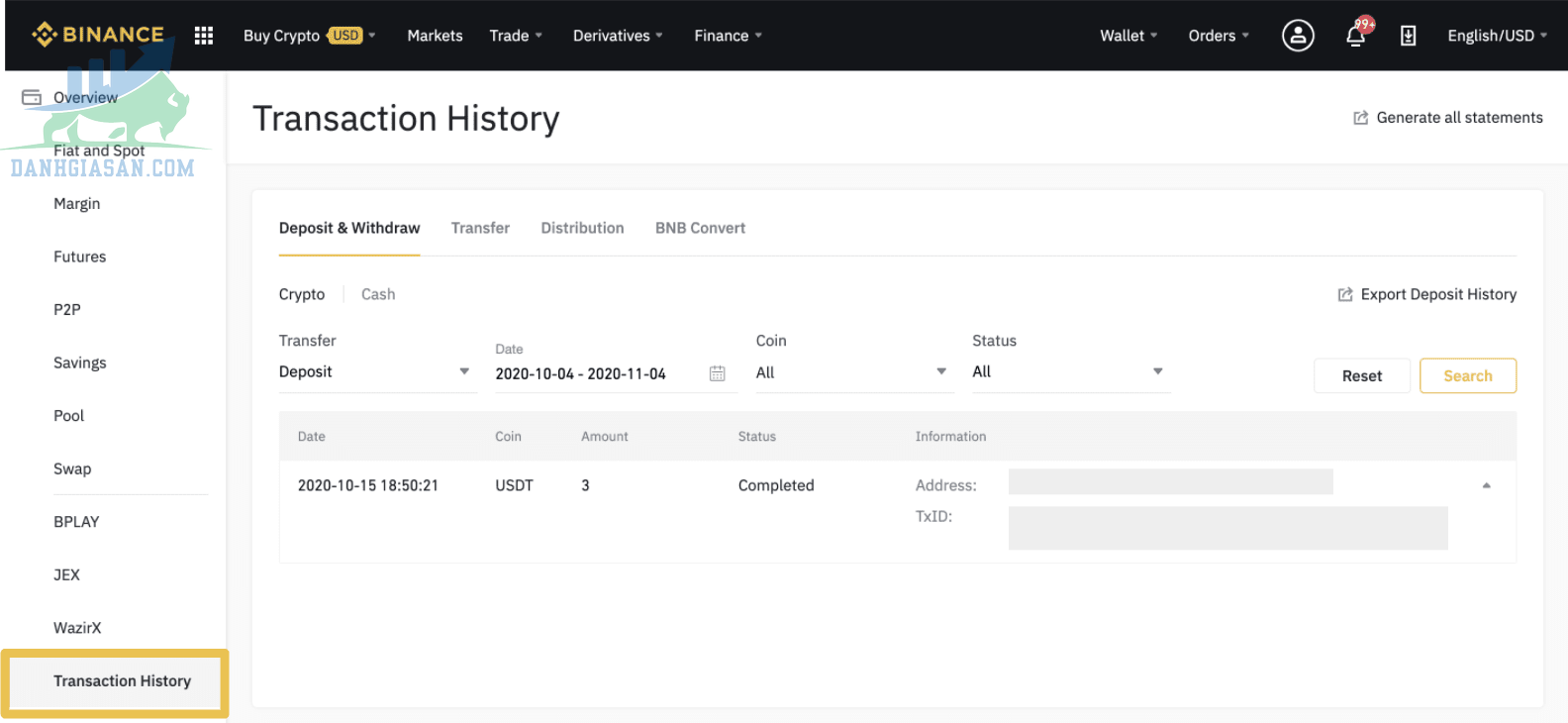Screen dimensions: 1568x723
Task: Open the Status filter dropdown
Action: (1070, 372)
